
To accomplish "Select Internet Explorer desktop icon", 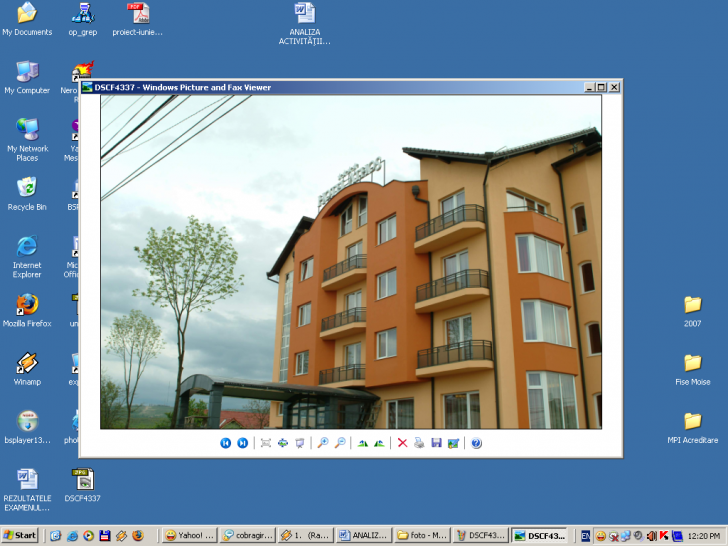I will [x=27, y=257].
